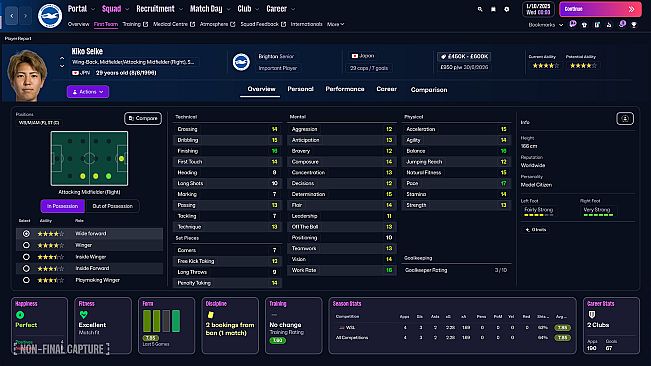Click the square icon next to search

[493, 9]
